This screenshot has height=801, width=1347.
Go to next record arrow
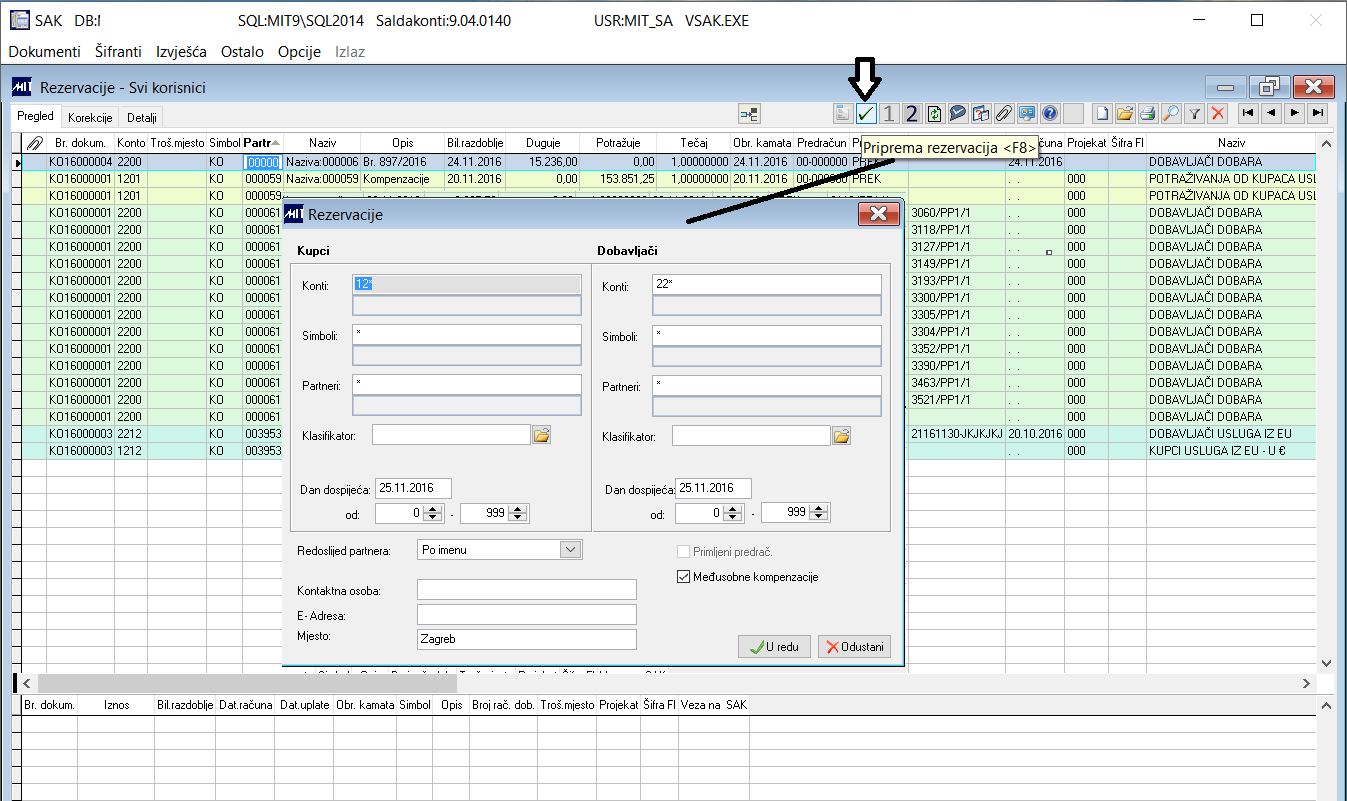pos(1295,113)
